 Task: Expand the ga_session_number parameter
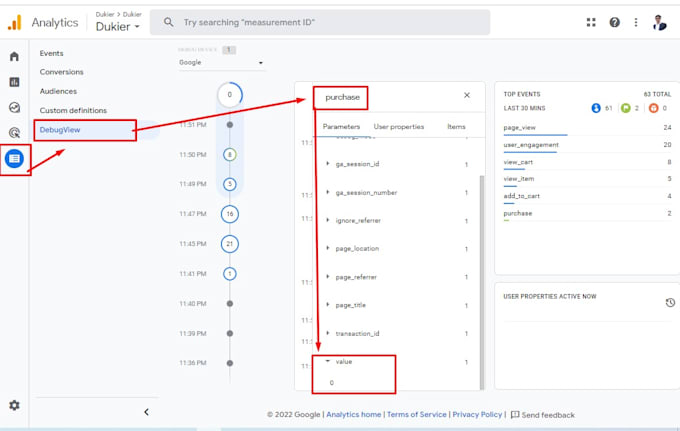[x=328, y=192]
